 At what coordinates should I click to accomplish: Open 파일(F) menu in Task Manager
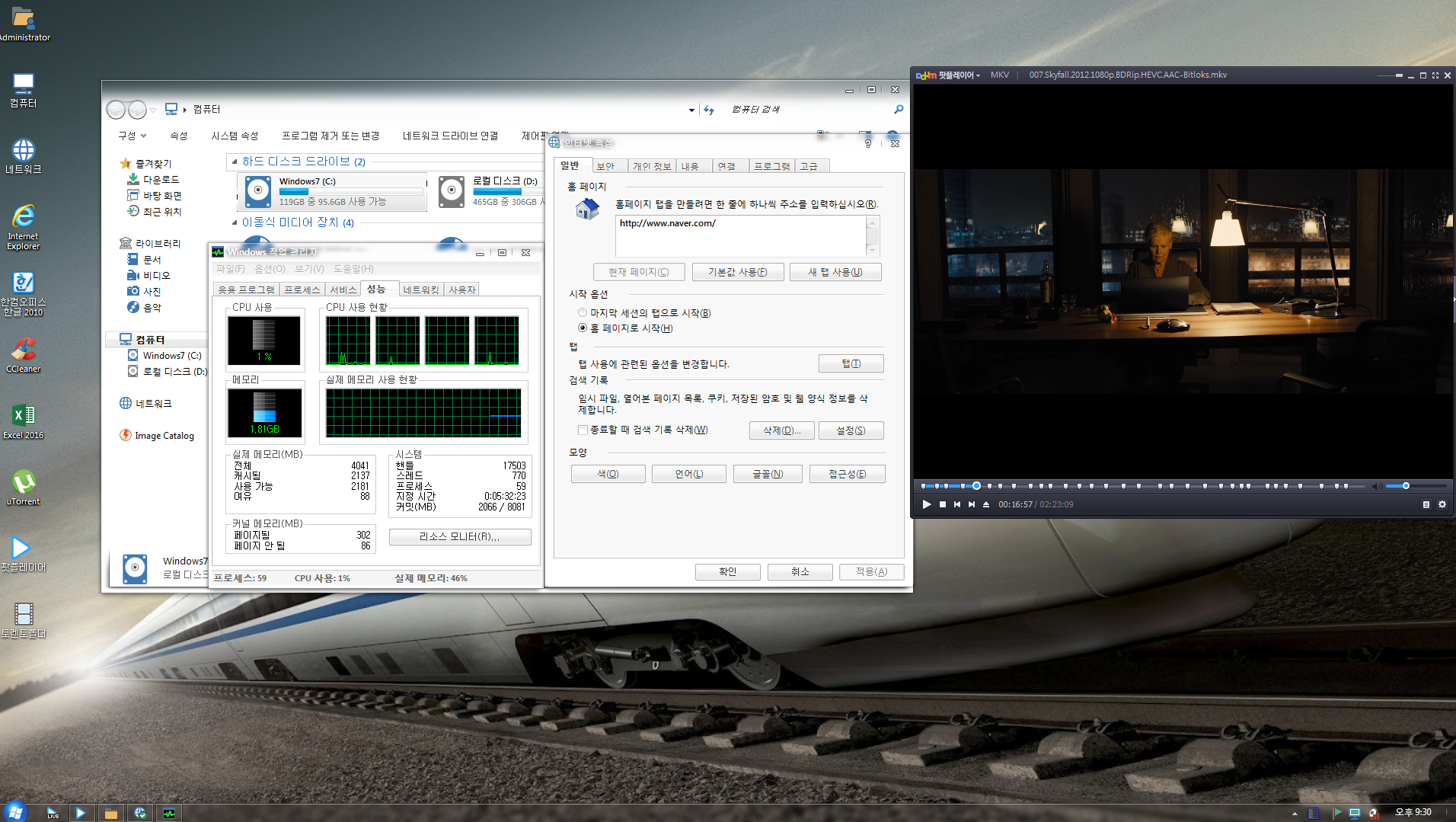pos(231,269)
